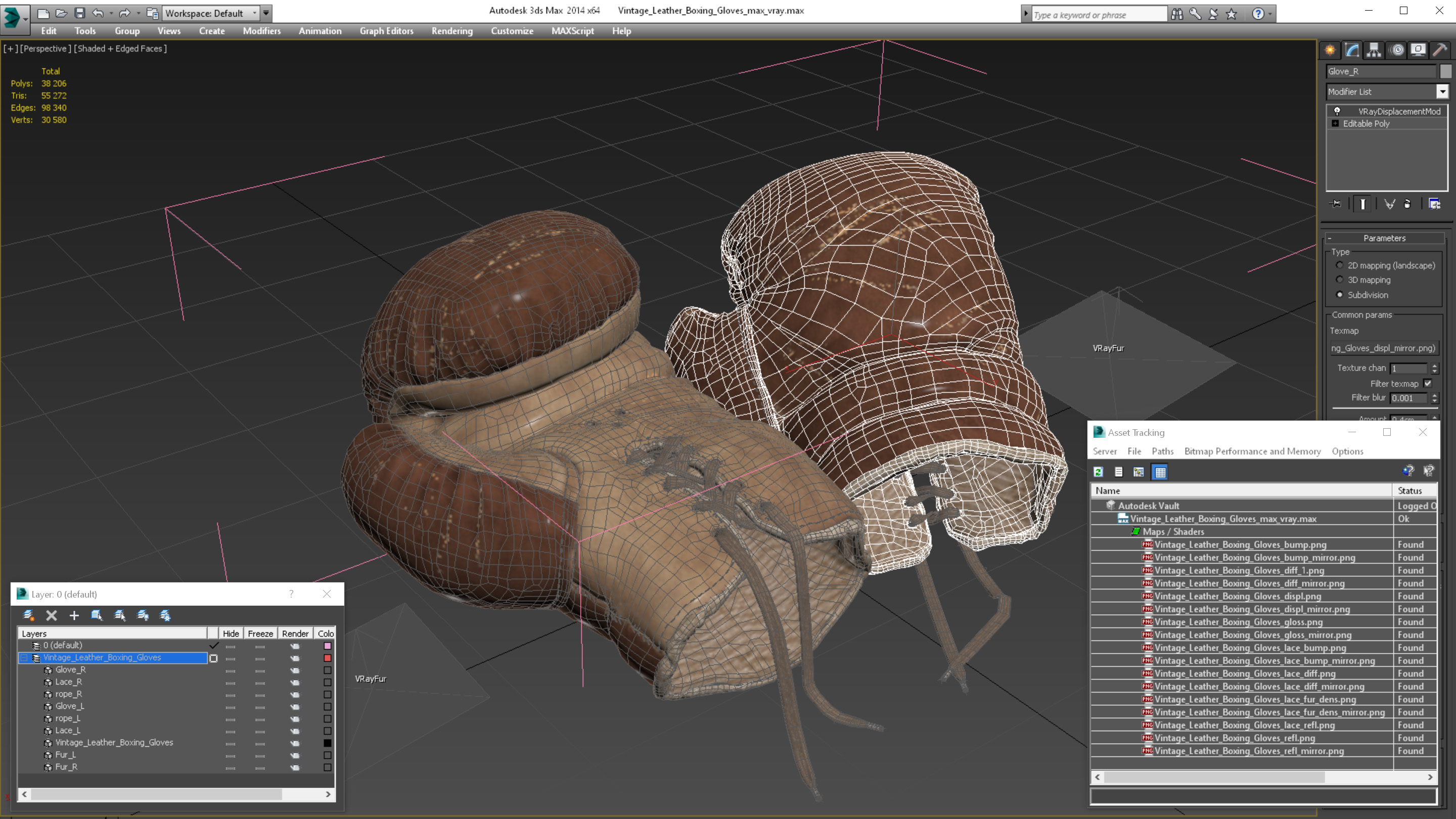This screenshot has width=1456, height=819.
Task: Open the Hierarchy command panel tab
Action: click(x=1374, y=51)
